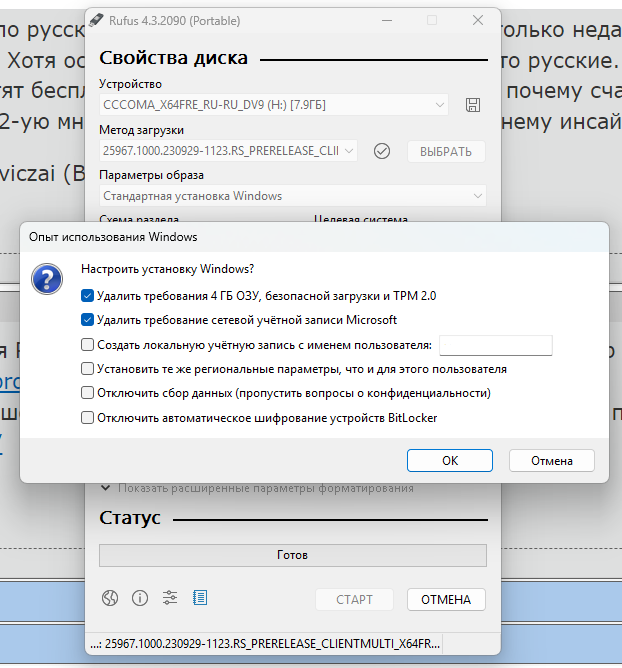
Task: Check disable data collection option
Action: coord(87,393)
